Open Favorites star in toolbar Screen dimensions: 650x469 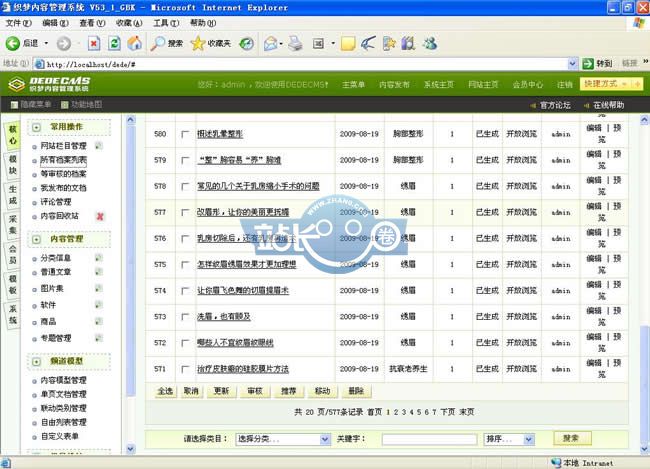pos(198,43)
